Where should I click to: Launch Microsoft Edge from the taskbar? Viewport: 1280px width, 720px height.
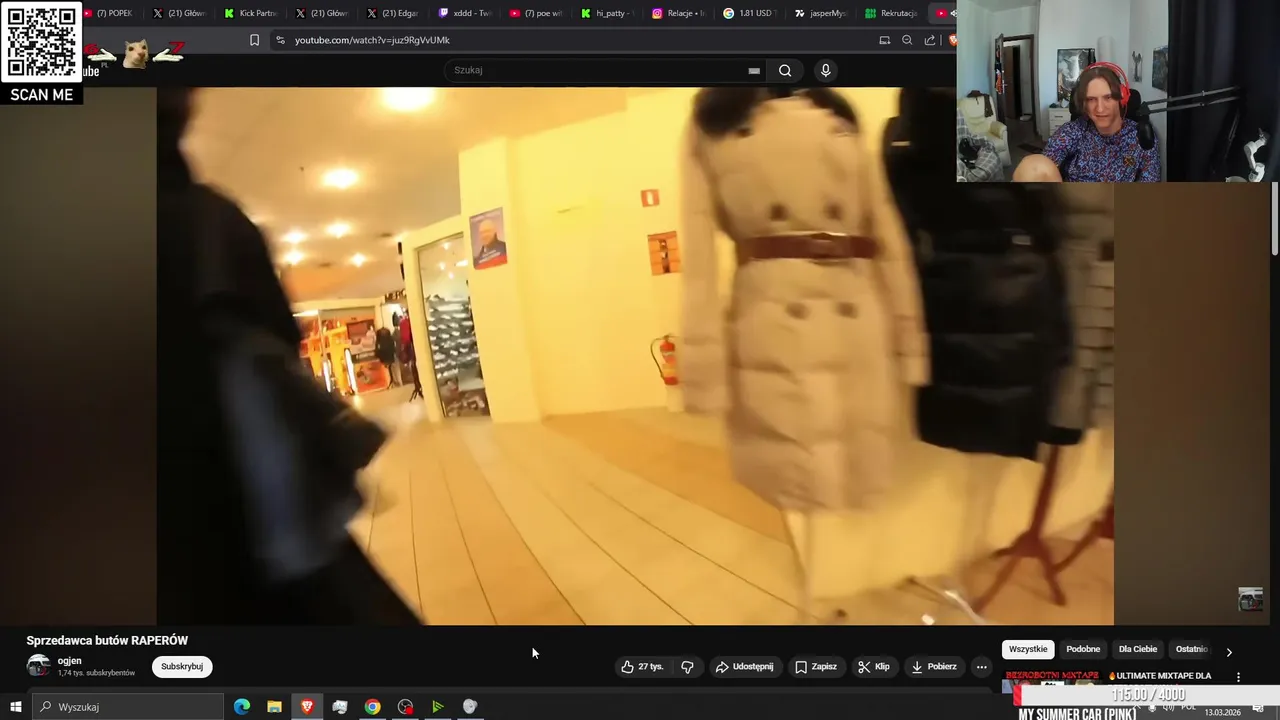[242, 707]
